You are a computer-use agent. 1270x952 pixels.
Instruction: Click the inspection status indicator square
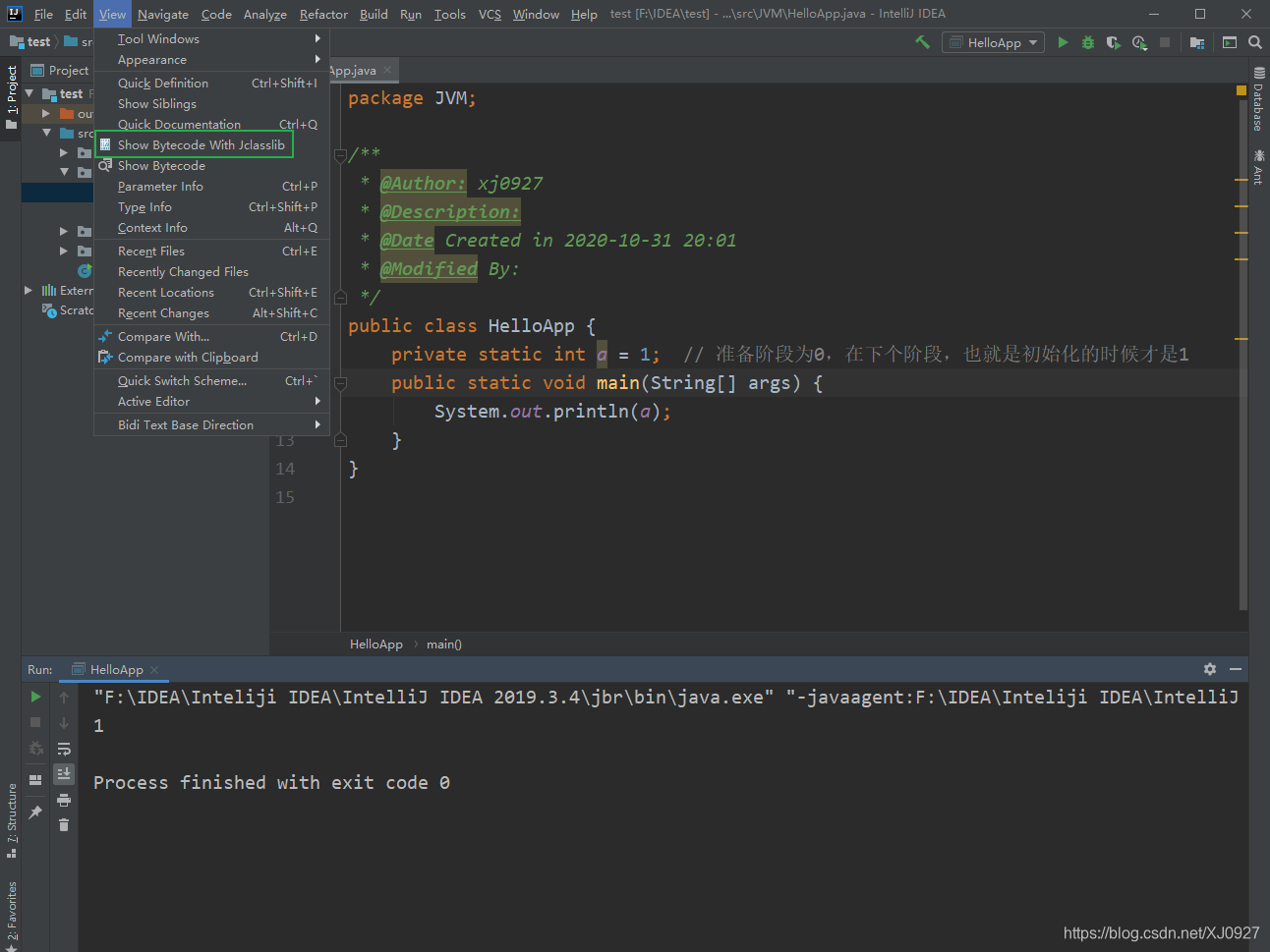pos(1241,90)
